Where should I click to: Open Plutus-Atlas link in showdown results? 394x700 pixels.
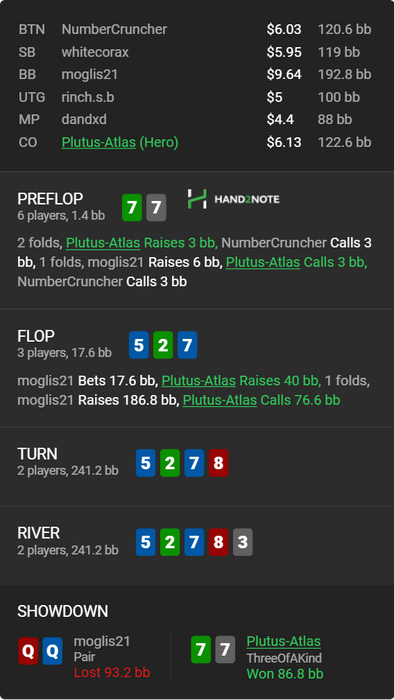(x=283, y=642)
